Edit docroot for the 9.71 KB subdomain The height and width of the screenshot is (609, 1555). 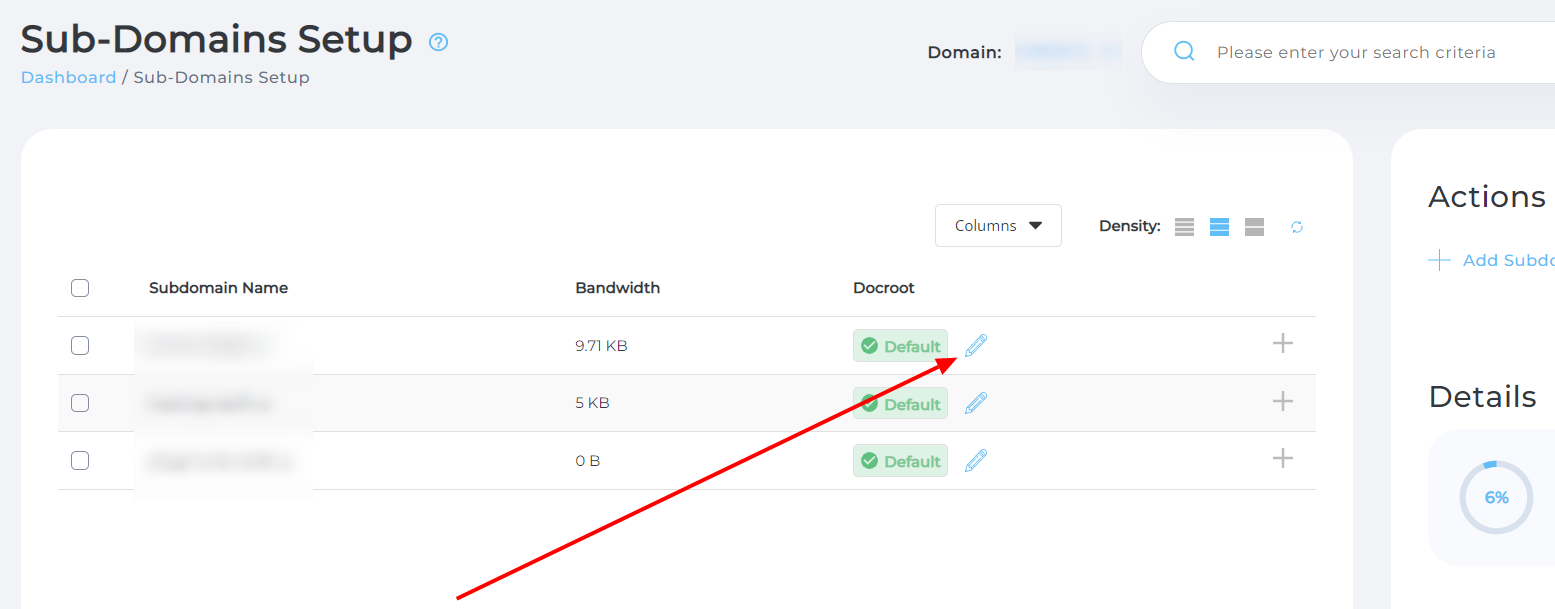(x=976, y=345)
